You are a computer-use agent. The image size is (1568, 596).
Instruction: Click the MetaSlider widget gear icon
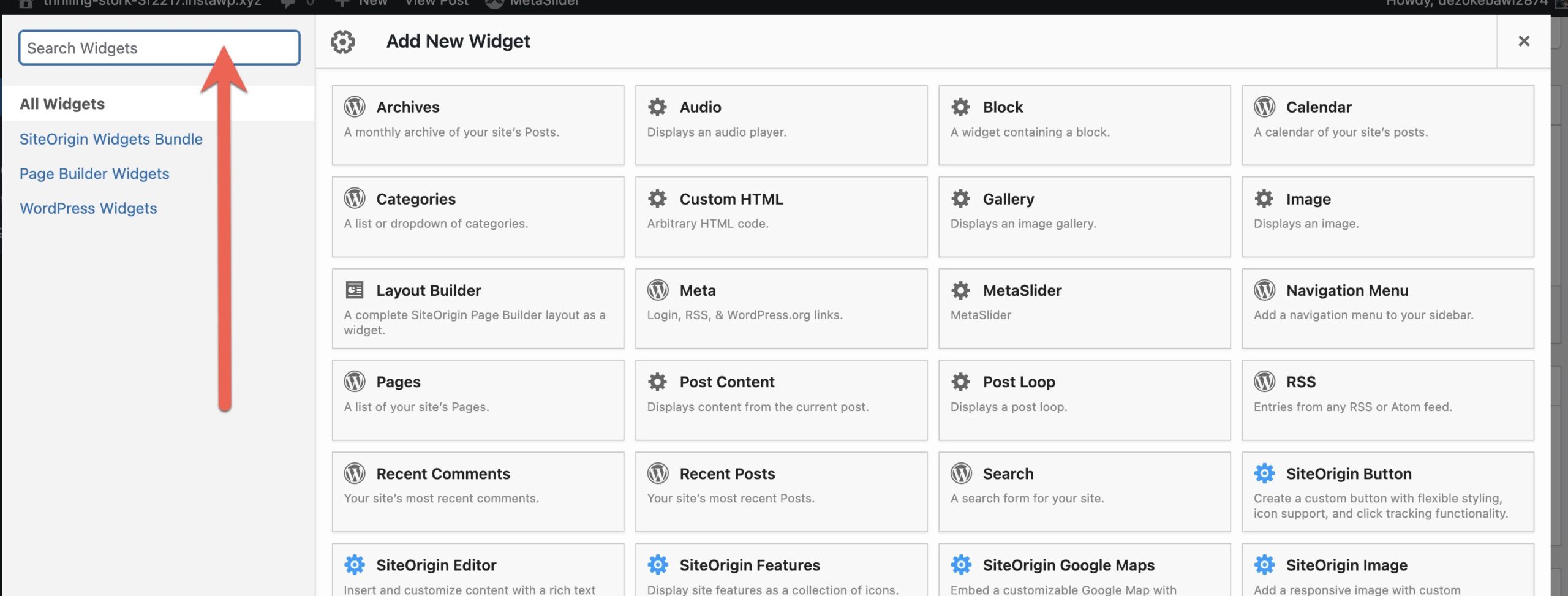960,290
